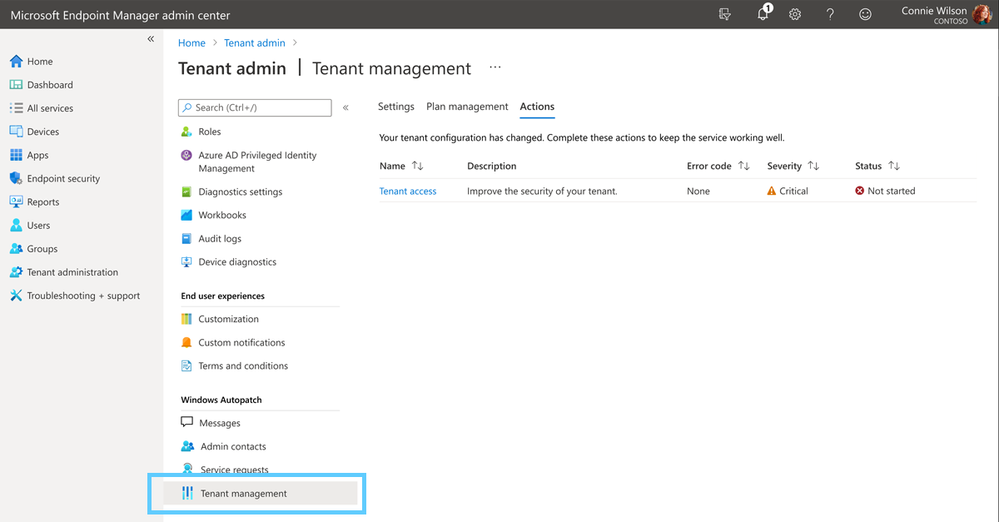999x522 pixels.
Task: Click the All services list icon
Action: click(x=16, y=108)
